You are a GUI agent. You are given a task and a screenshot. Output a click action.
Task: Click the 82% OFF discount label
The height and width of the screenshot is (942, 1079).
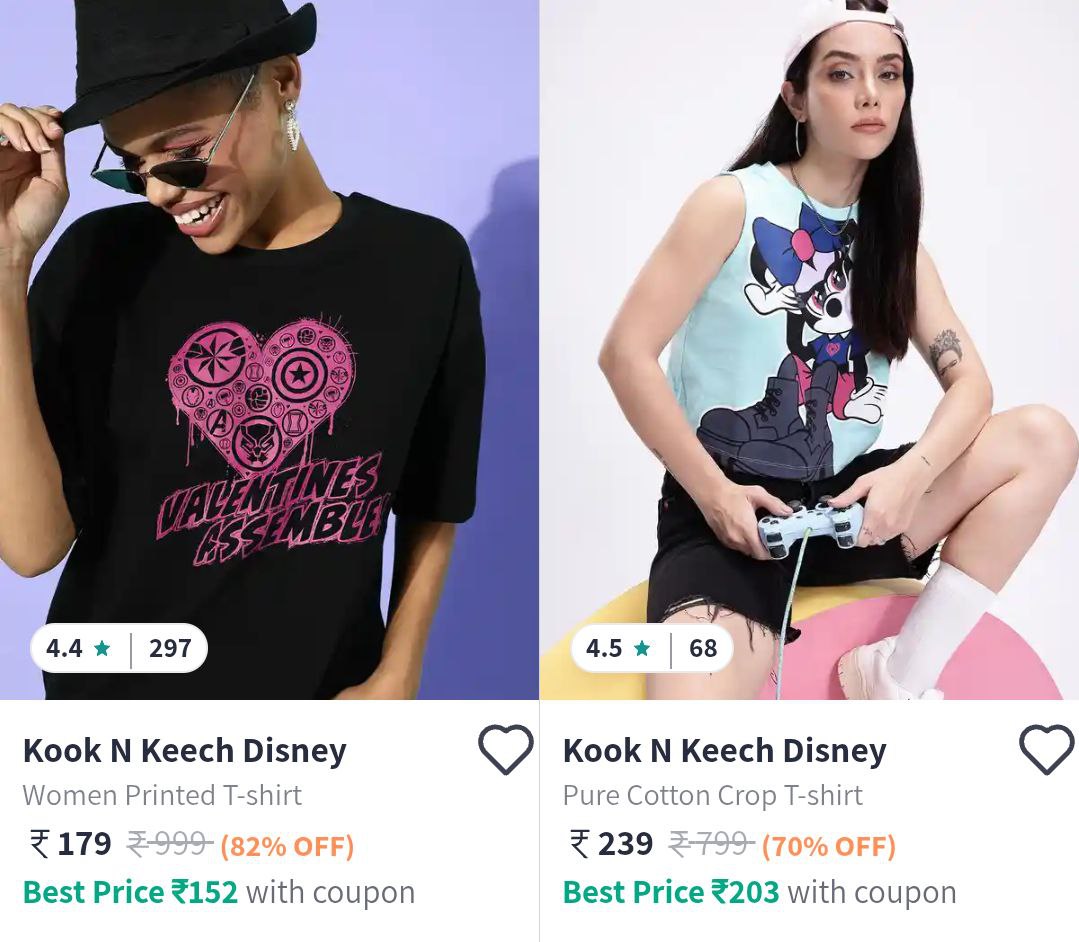click(x=286, y=846)
